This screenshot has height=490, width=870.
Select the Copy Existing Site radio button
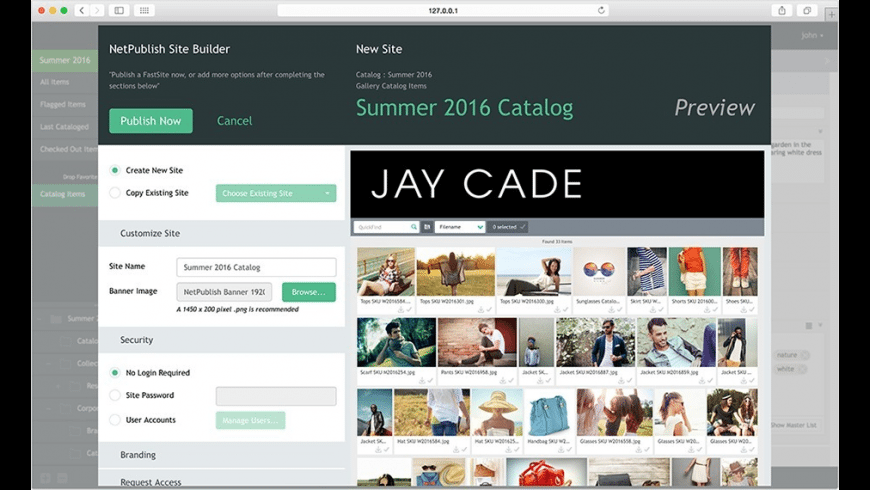click(x=115, y=193)
